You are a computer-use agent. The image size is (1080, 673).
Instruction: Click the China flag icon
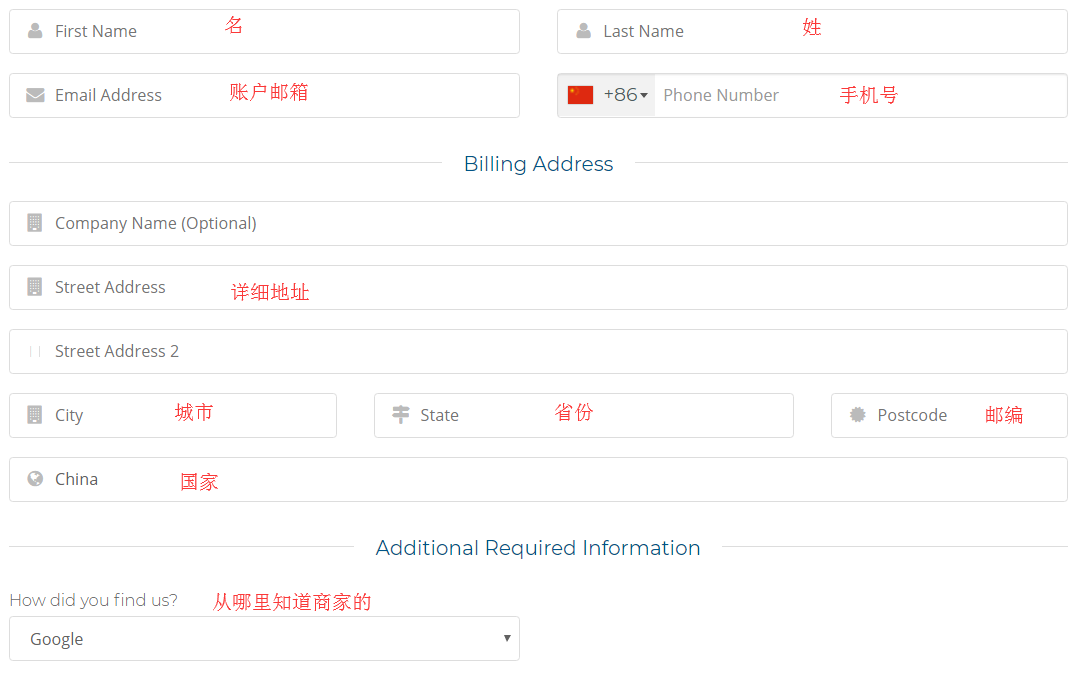tap(580, 95)
